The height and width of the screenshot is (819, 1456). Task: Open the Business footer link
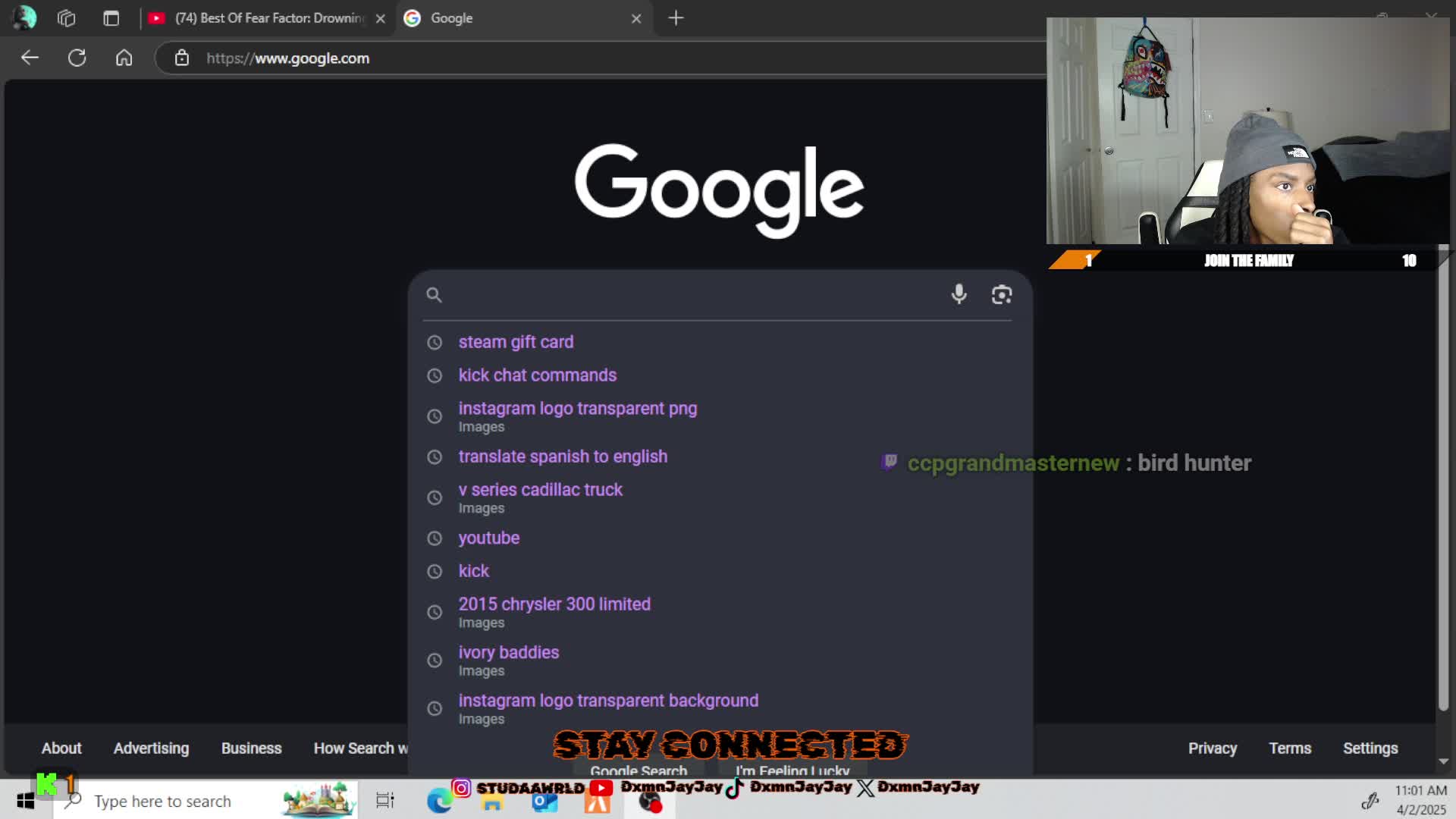251,748
